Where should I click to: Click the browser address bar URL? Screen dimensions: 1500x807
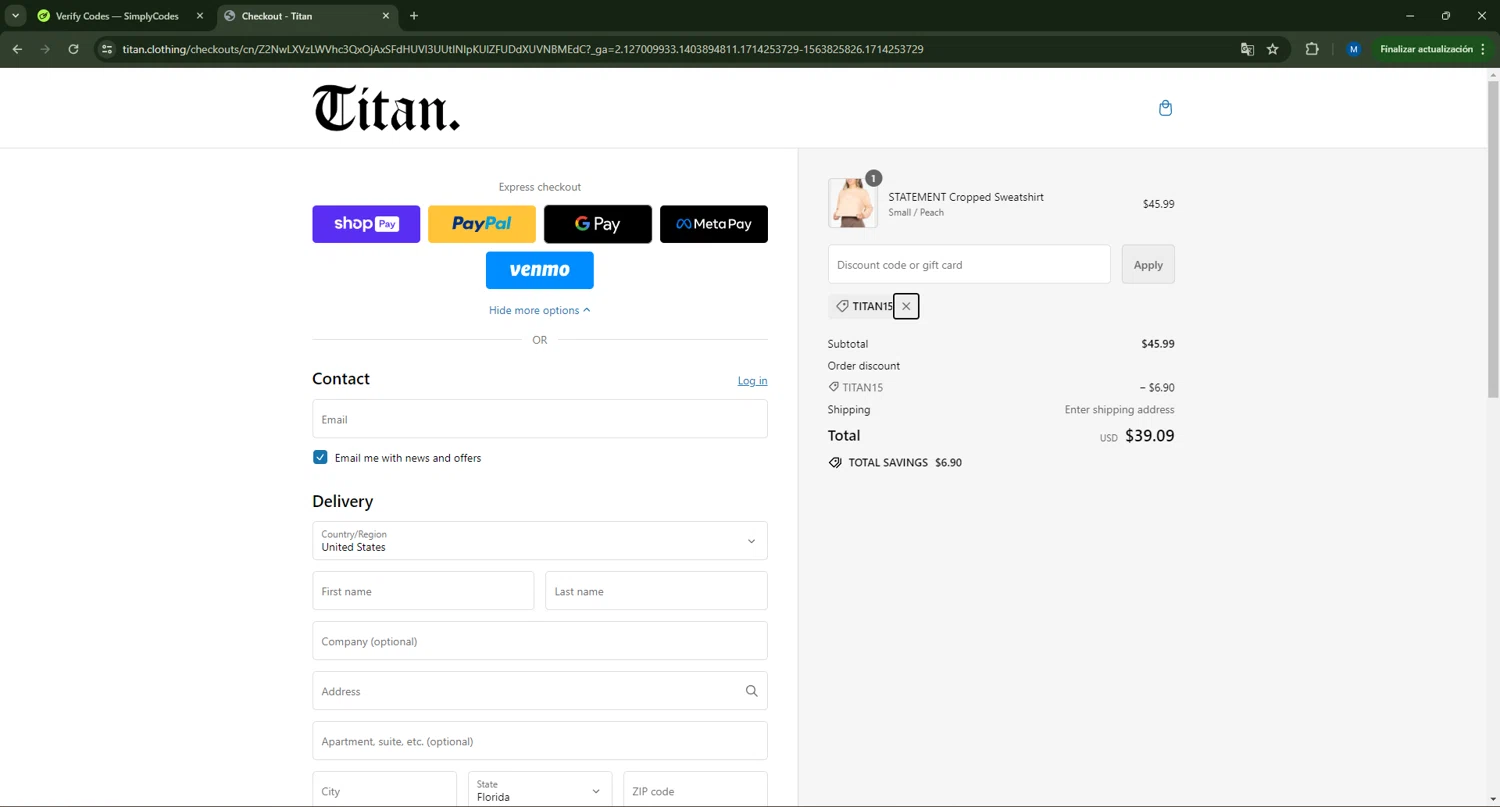tap(523, 49)
